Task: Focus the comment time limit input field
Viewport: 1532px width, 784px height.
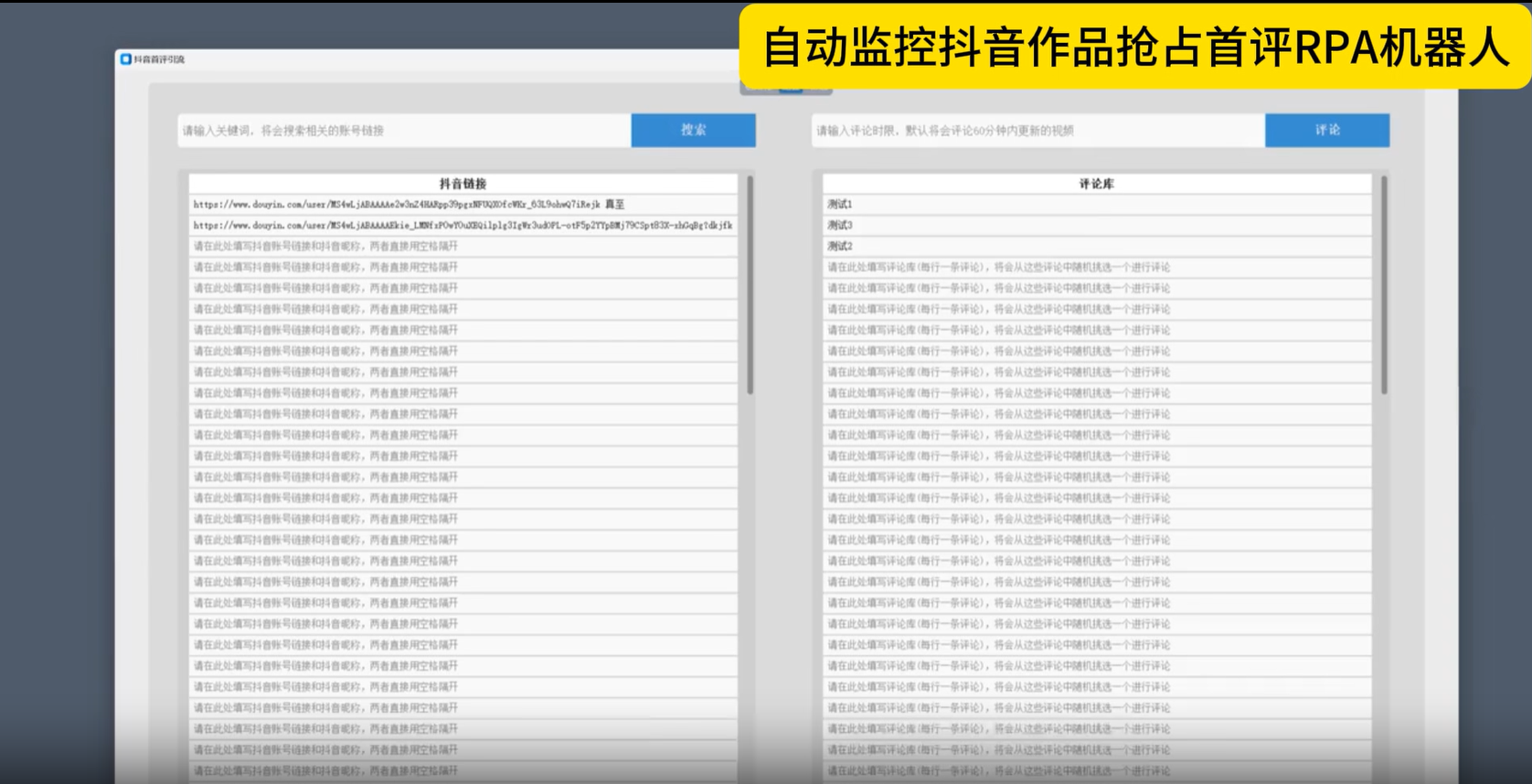Action: point(1038,130)
